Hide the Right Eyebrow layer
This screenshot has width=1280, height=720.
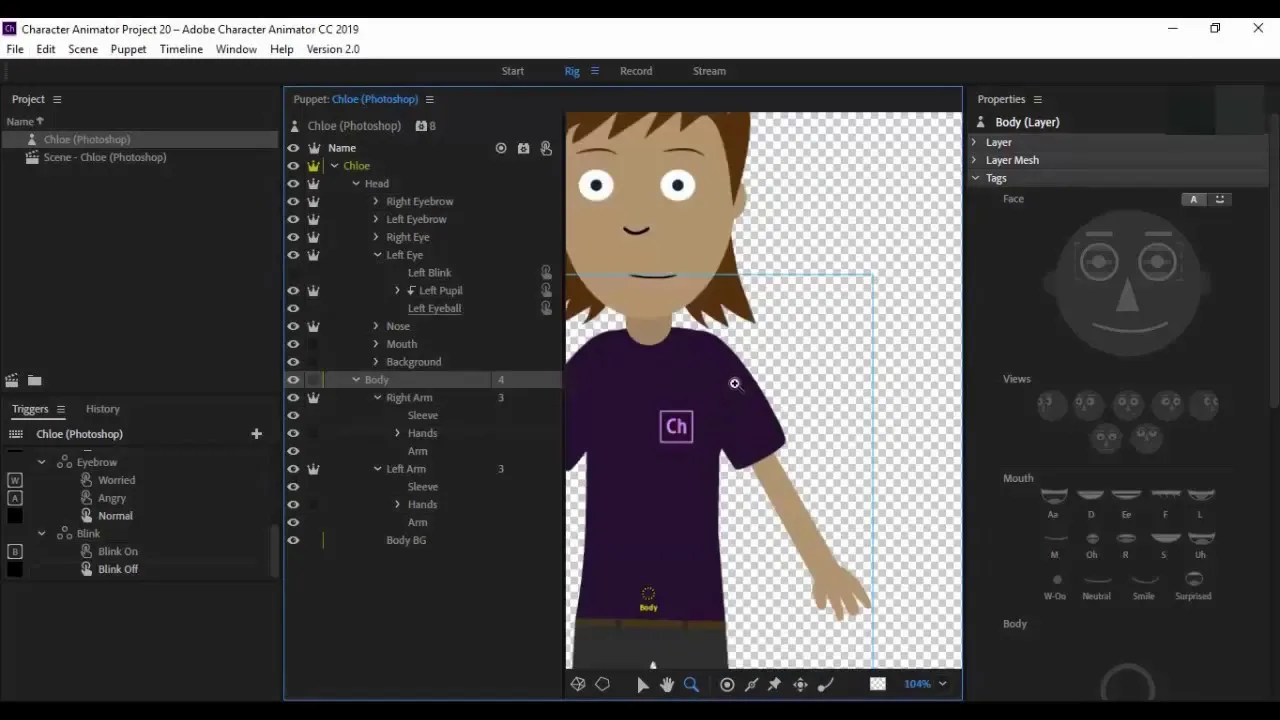[293, 201]
